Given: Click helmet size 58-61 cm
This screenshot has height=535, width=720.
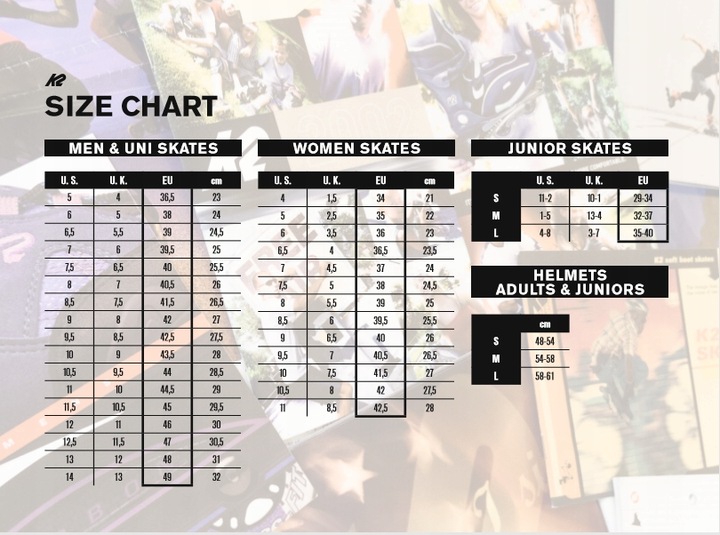Looking at the screenshot, I should click(x=545, y=375).
